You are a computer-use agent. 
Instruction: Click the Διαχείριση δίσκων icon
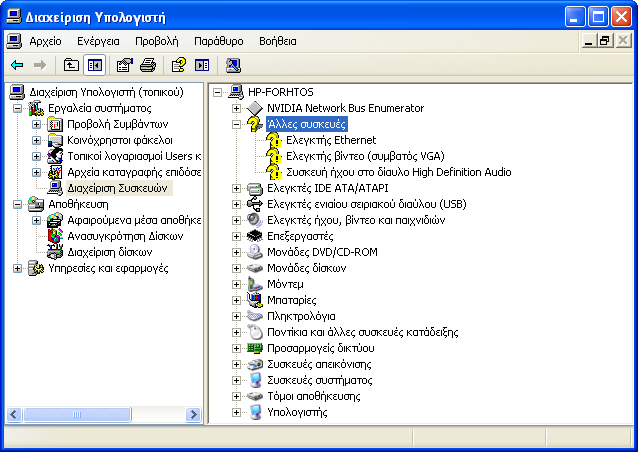[x=55, y=252]
